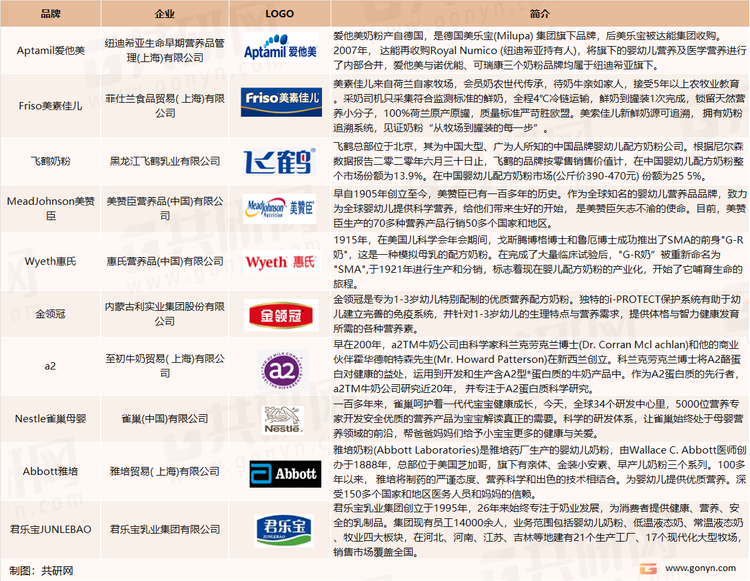Click the 君乐宝JUNLEBAO brand cell
The image size is (750, 581).
tap(51, 530)
